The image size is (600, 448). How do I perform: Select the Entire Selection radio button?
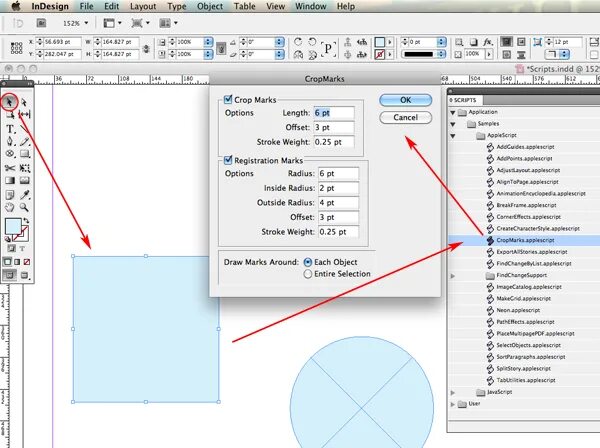click(308, 274)
